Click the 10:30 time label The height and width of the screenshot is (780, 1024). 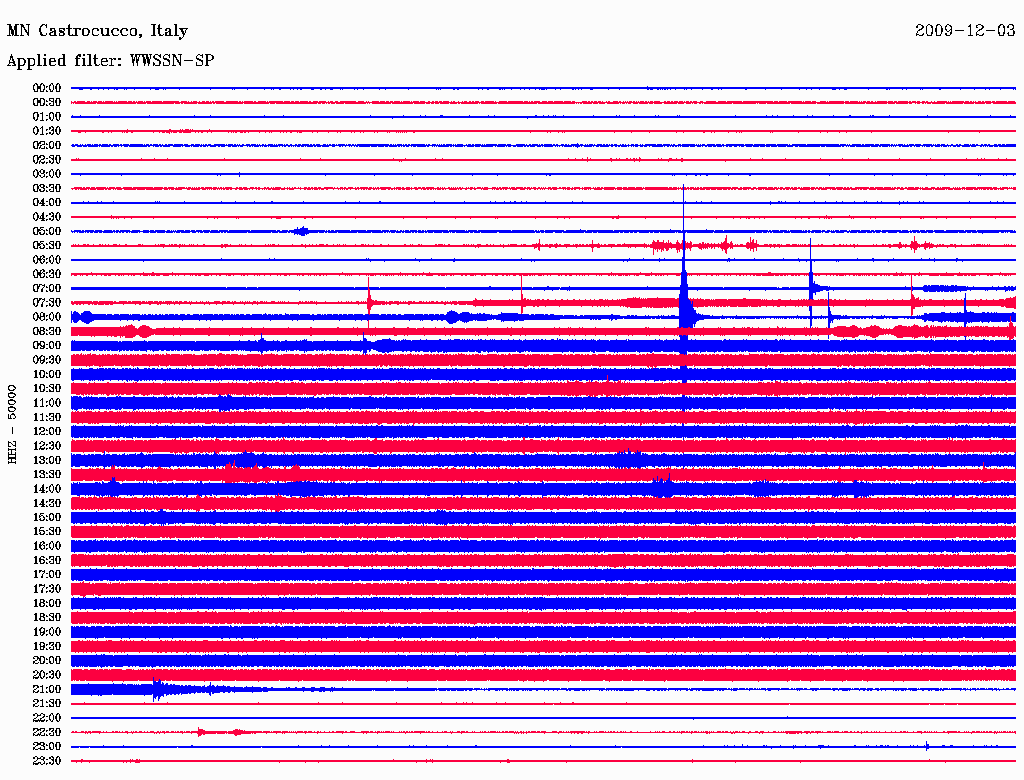(x=47, y=389)
